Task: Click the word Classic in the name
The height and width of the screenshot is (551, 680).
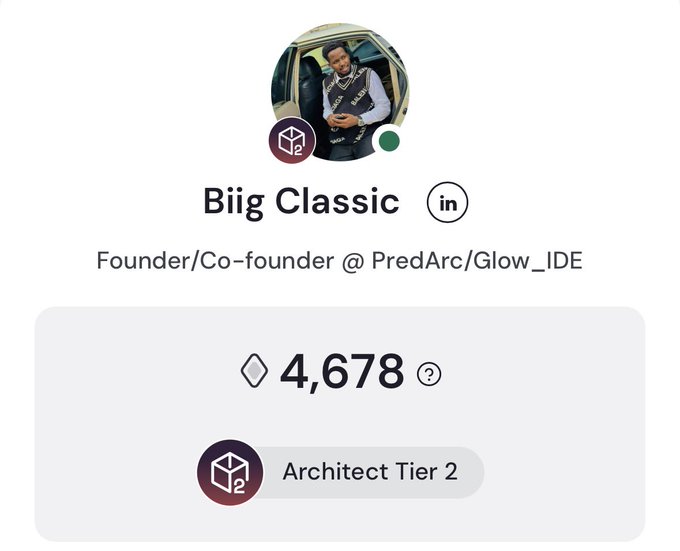Action: [x=337, y=201]
